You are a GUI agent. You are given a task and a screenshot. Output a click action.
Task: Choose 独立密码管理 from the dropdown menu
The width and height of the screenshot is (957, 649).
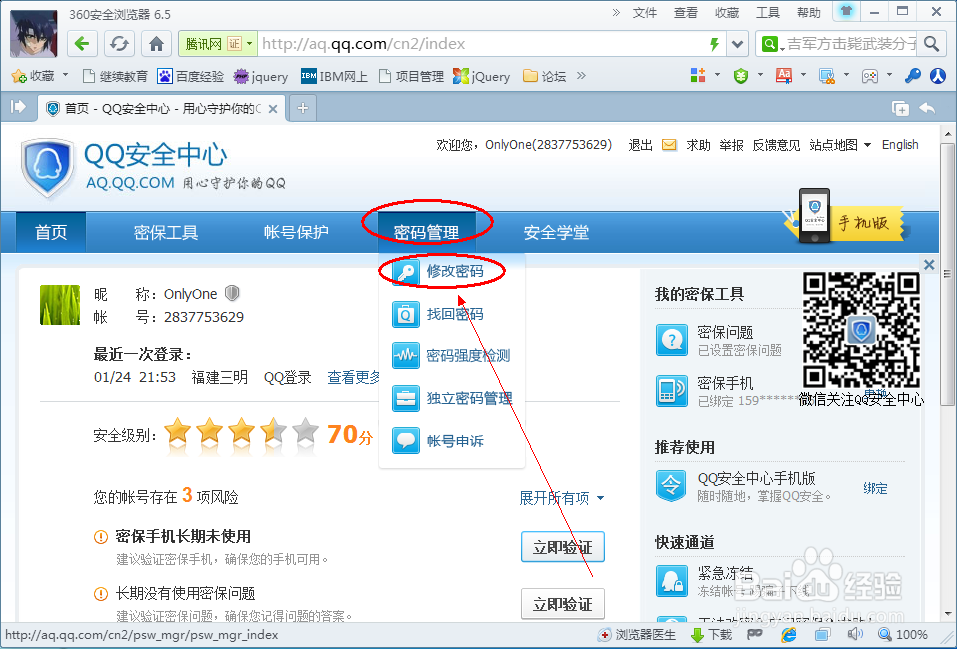click(x=452, y=398)
